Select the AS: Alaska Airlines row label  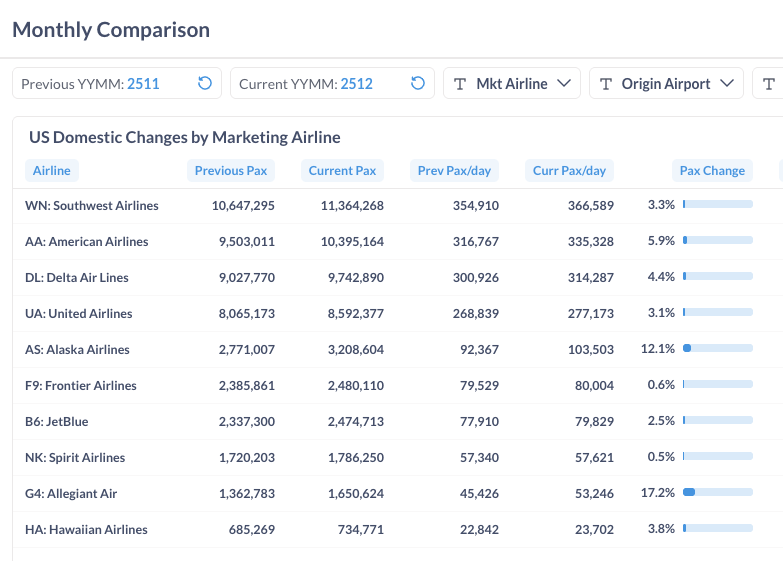click(x=77, y=350)
